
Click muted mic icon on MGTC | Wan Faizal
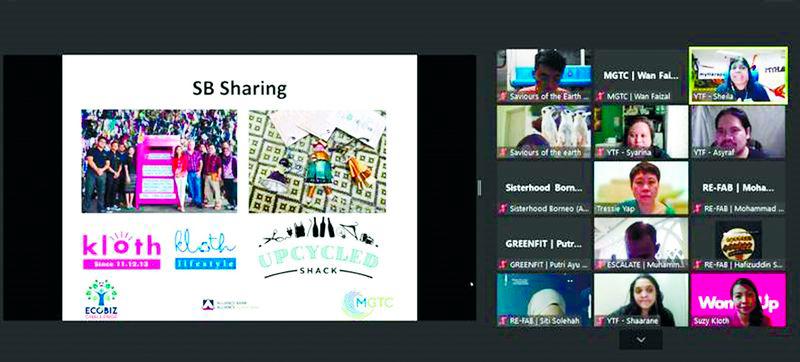click(601, 96)
